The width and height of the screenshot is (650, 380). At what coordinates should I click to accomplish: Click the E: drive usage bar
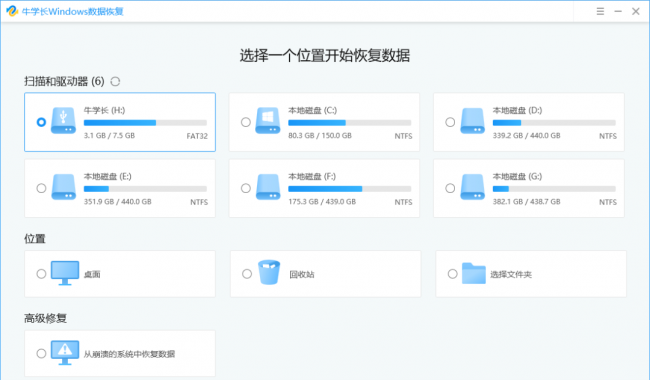pyautogui.click(x=145, y=189)
